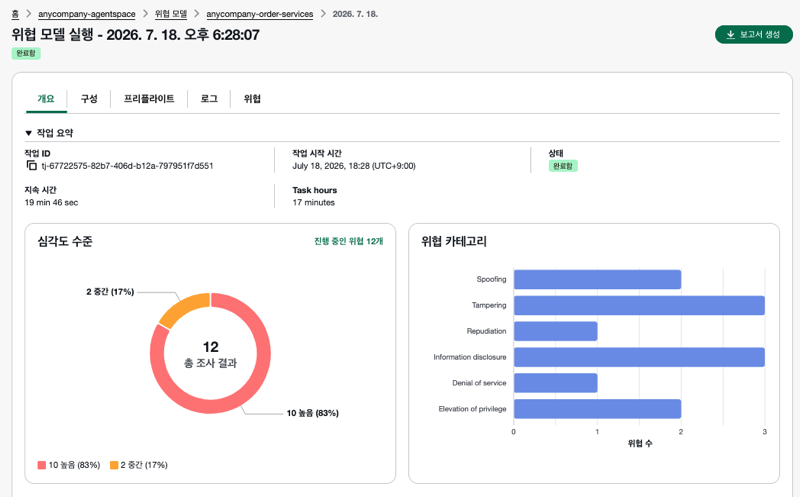Viewport: 800px width, 497px height.
Task: Click the 심각도 수준 panel heading
Action: tap(65, 241)
